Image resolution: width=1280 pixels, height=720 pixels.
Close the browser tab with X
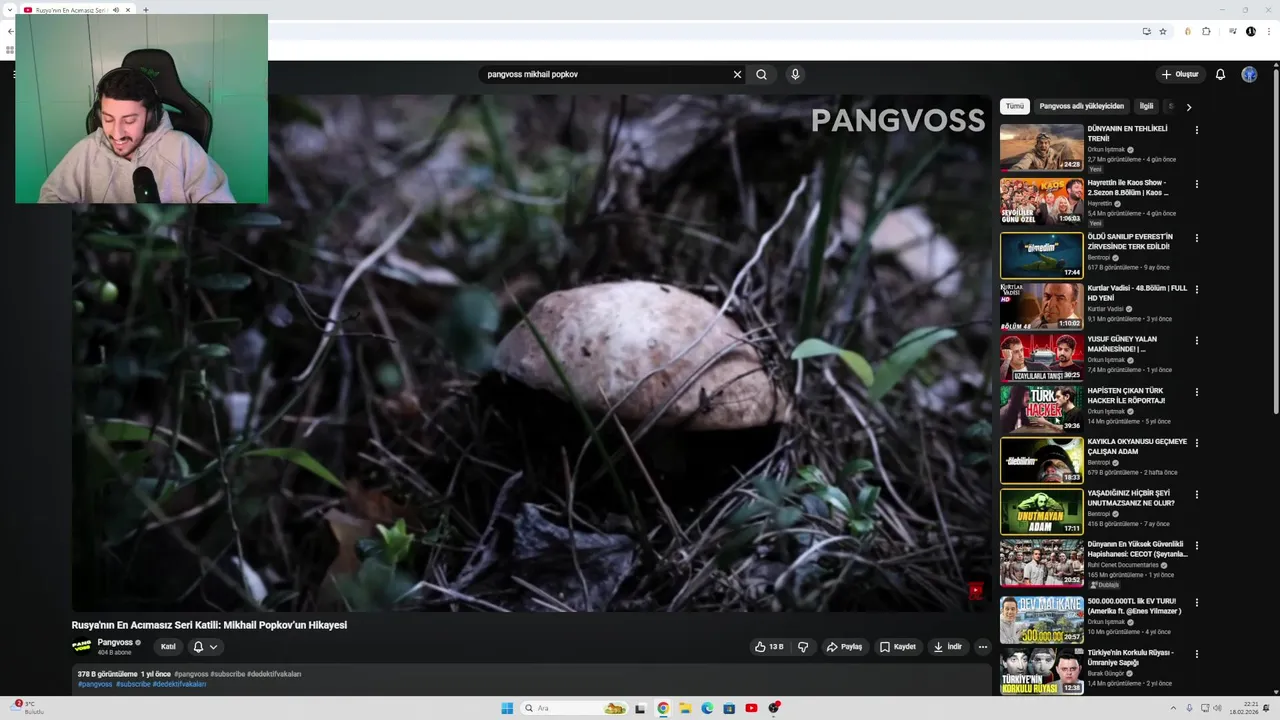[x=128, y=10]
